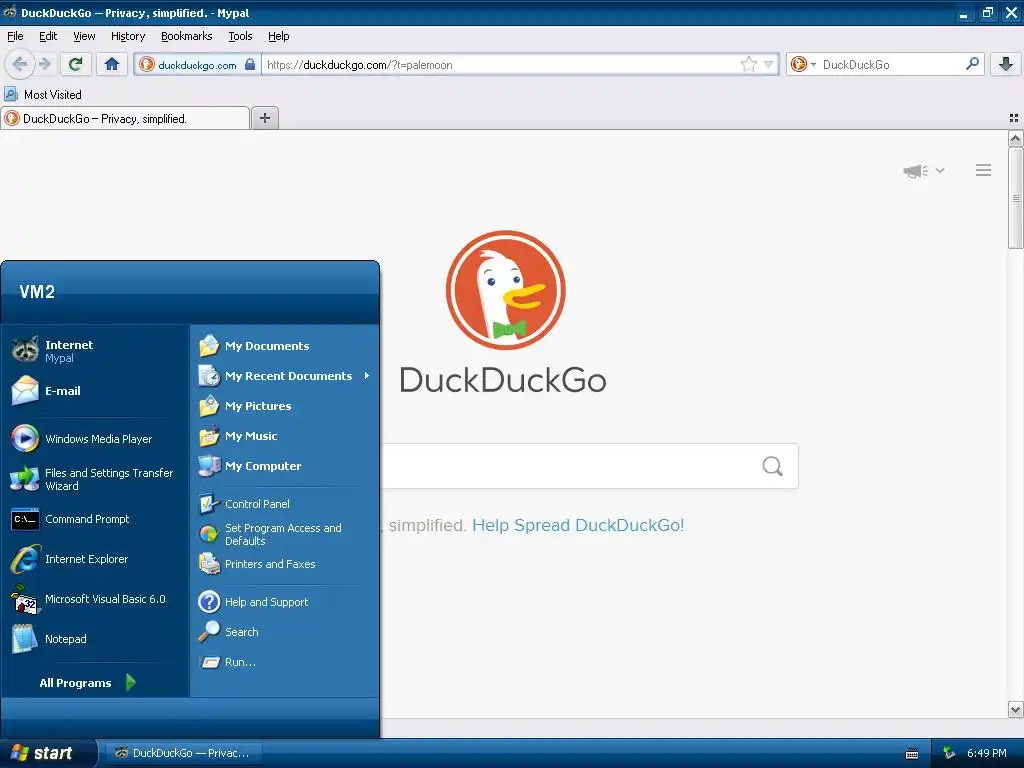1024x768 pixels.
Task: Show all tabs with the grid icon
Action: (x=1014, y=118)
